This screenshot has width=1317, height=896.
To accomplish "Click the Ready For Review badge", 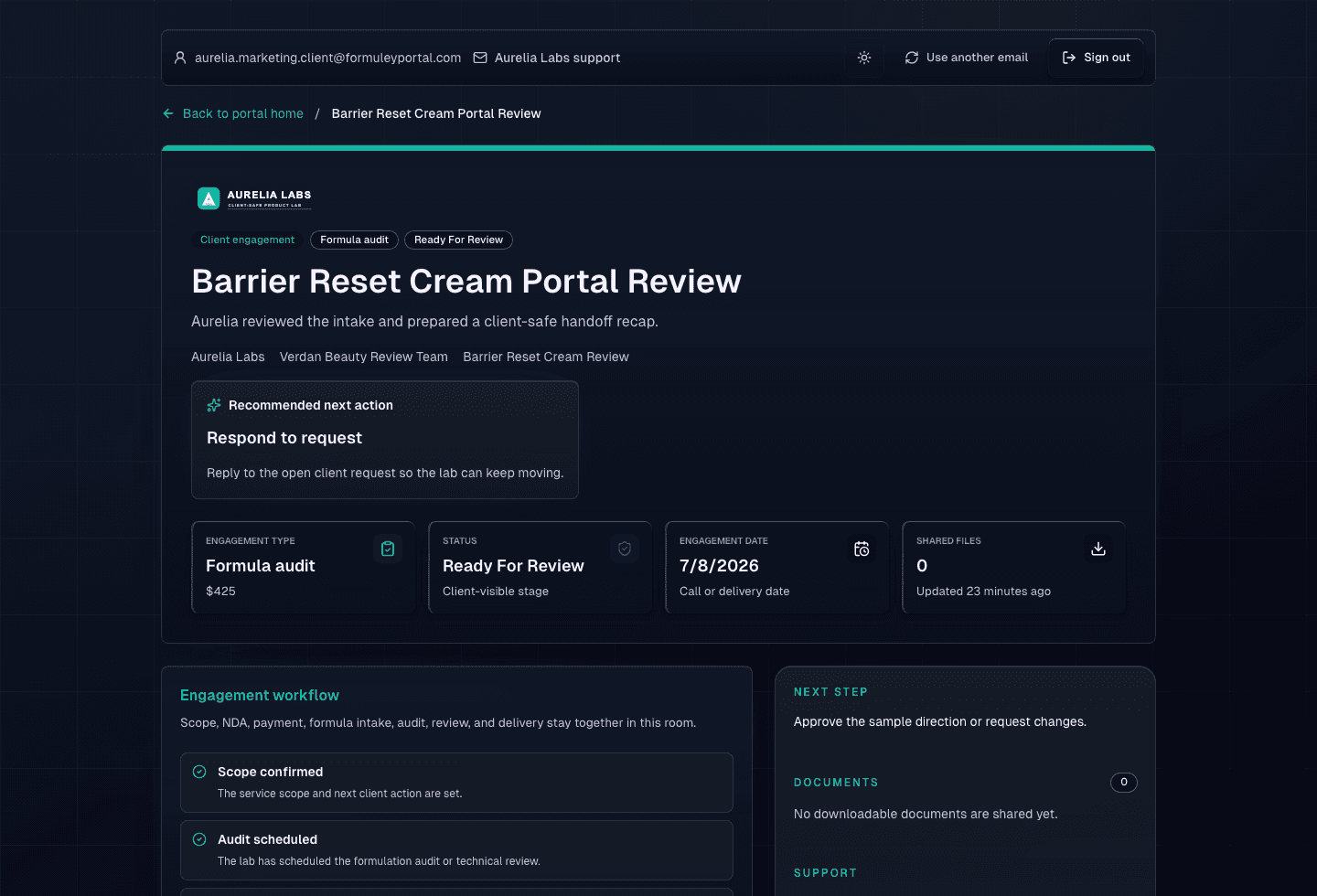I will (458, 240).
